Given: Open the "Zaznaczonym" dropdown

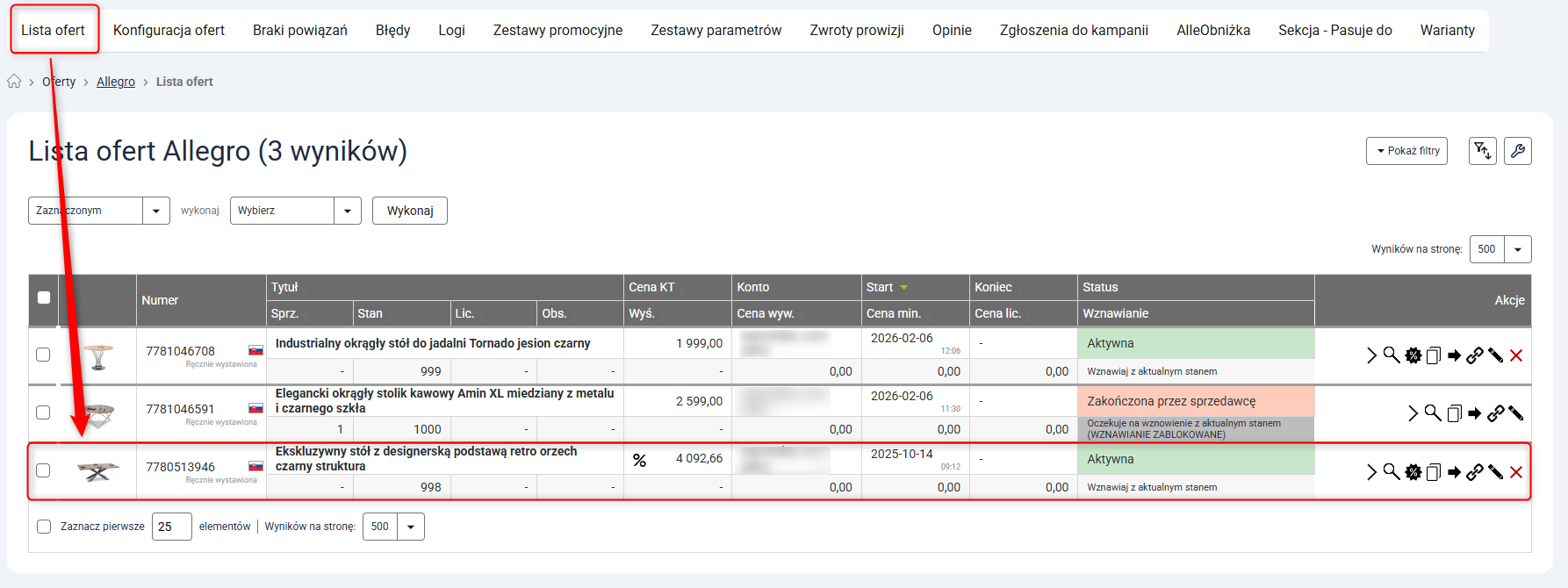Looking at the screenshot, I should [98, 211].
